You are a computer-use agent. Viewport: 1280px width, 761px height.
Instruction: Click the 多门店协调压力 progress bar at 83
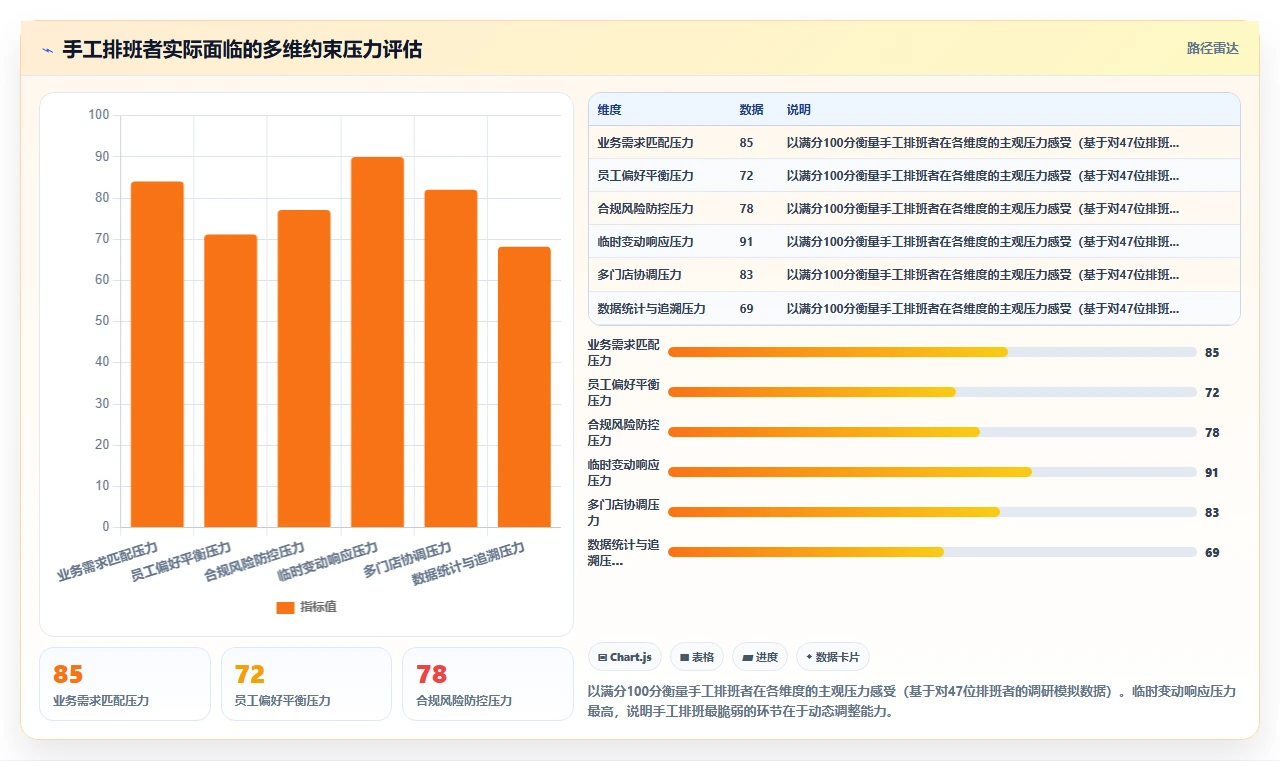tap(932, 512)
